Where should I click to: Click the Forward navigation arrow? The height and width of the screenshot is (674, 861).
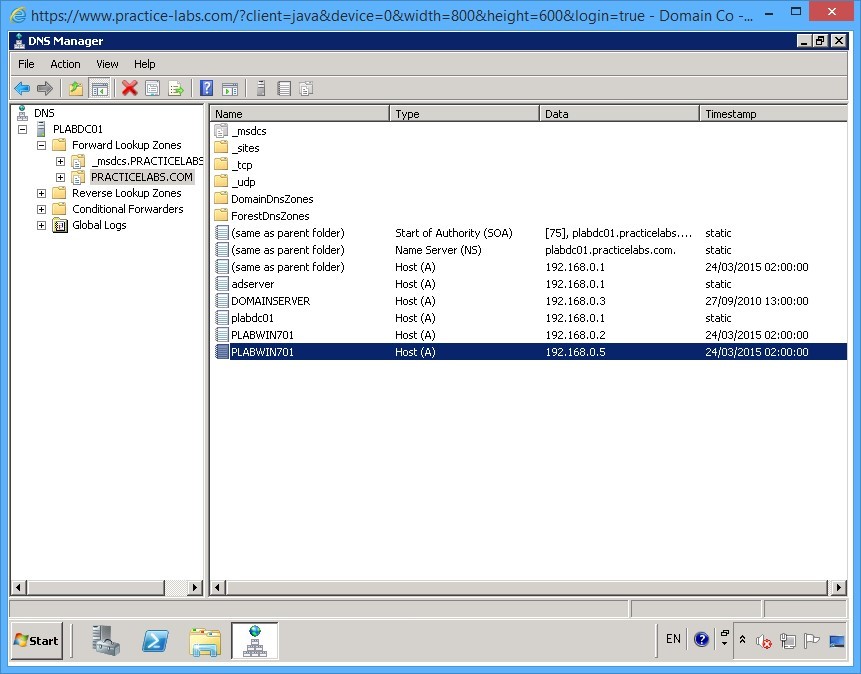click(x=45, y=88)
